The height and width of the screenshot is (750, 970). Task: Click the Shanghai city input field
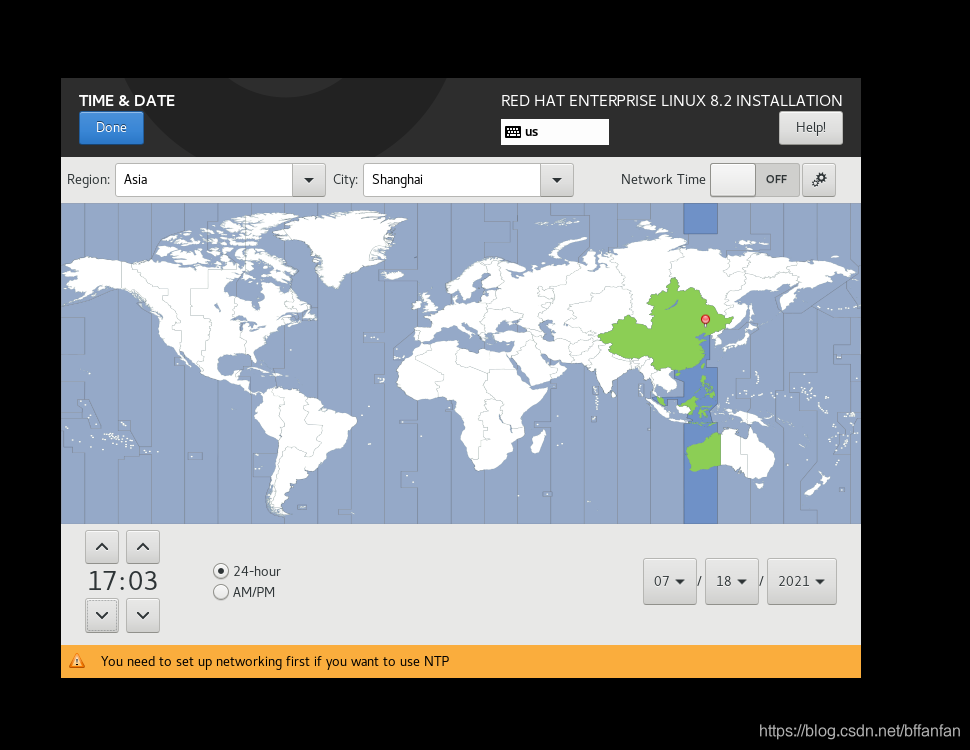(452, 180)
